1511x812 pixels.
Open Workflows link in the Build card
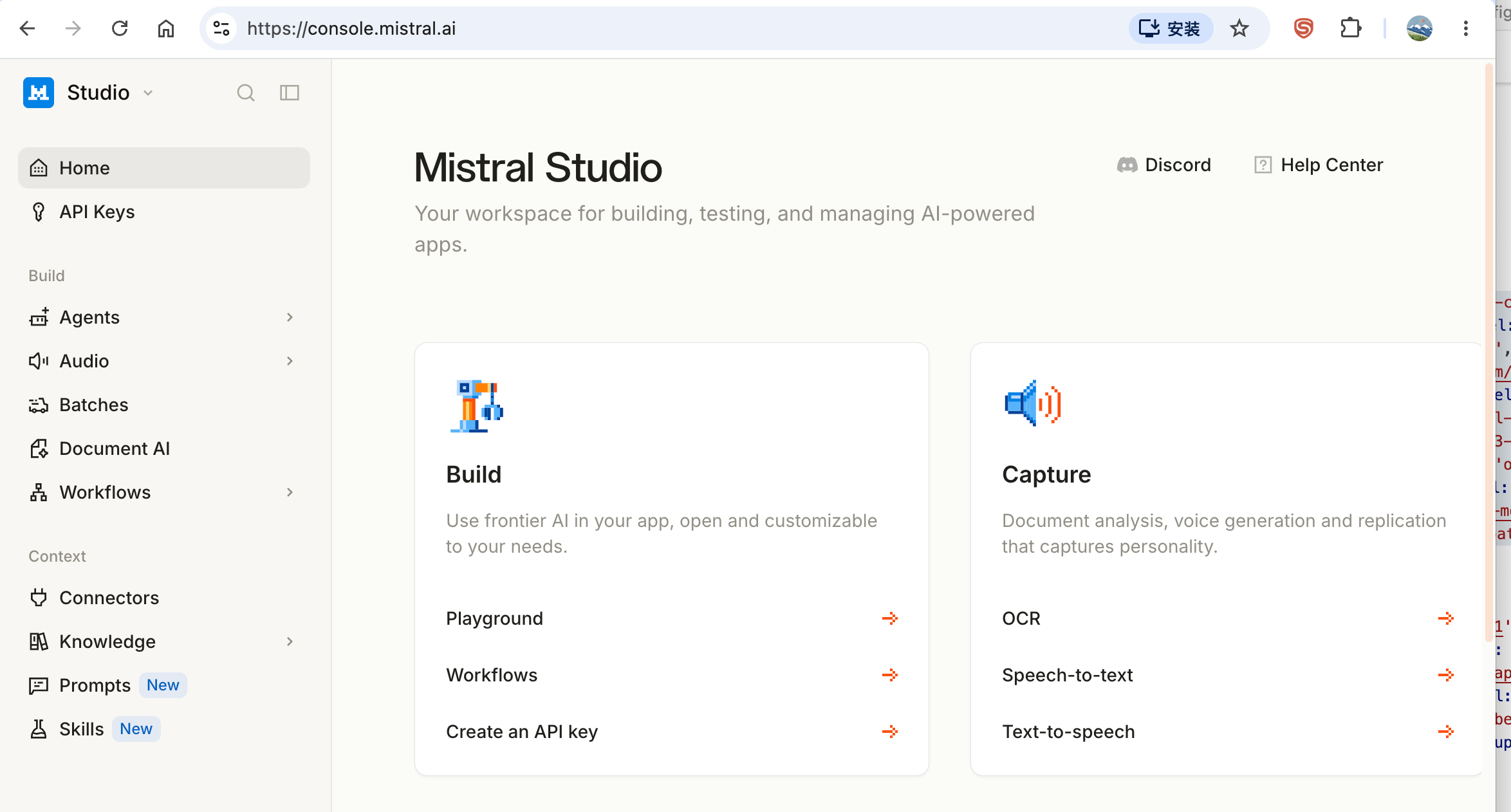(x=672, y=675)
